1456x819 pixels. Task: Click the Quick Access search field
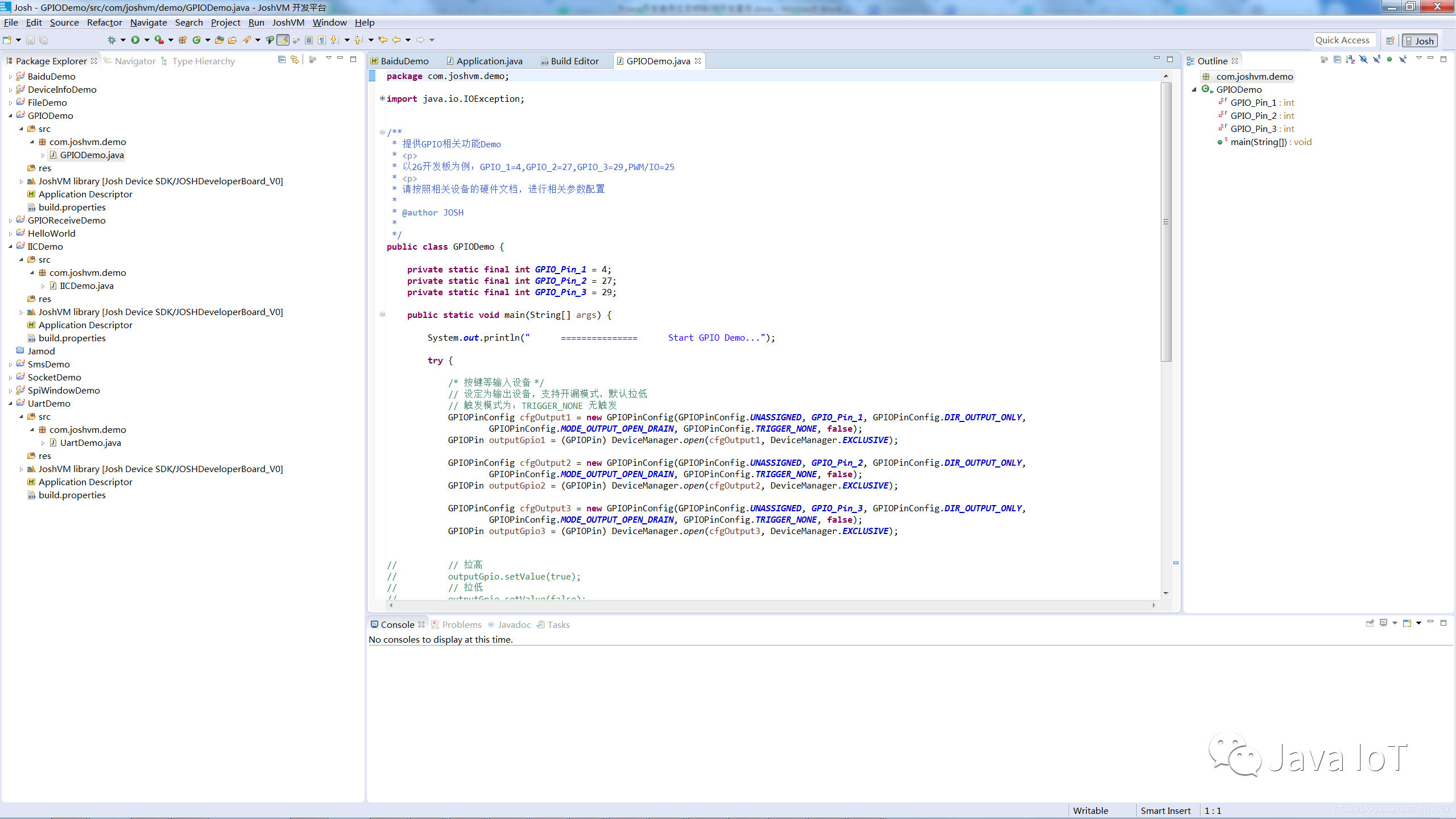pyautogui.click(x=1344, y=40)
